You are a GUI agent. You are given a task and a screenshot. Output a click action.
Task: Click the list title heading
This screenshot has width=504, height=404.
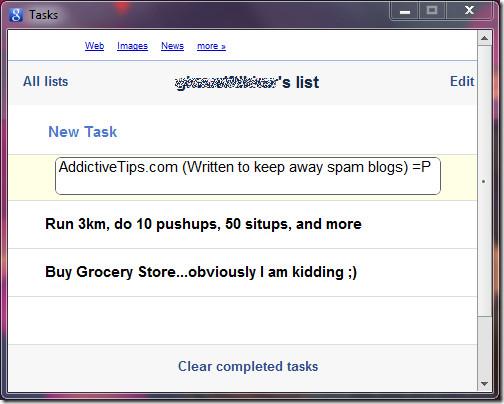tap(247, 82)
